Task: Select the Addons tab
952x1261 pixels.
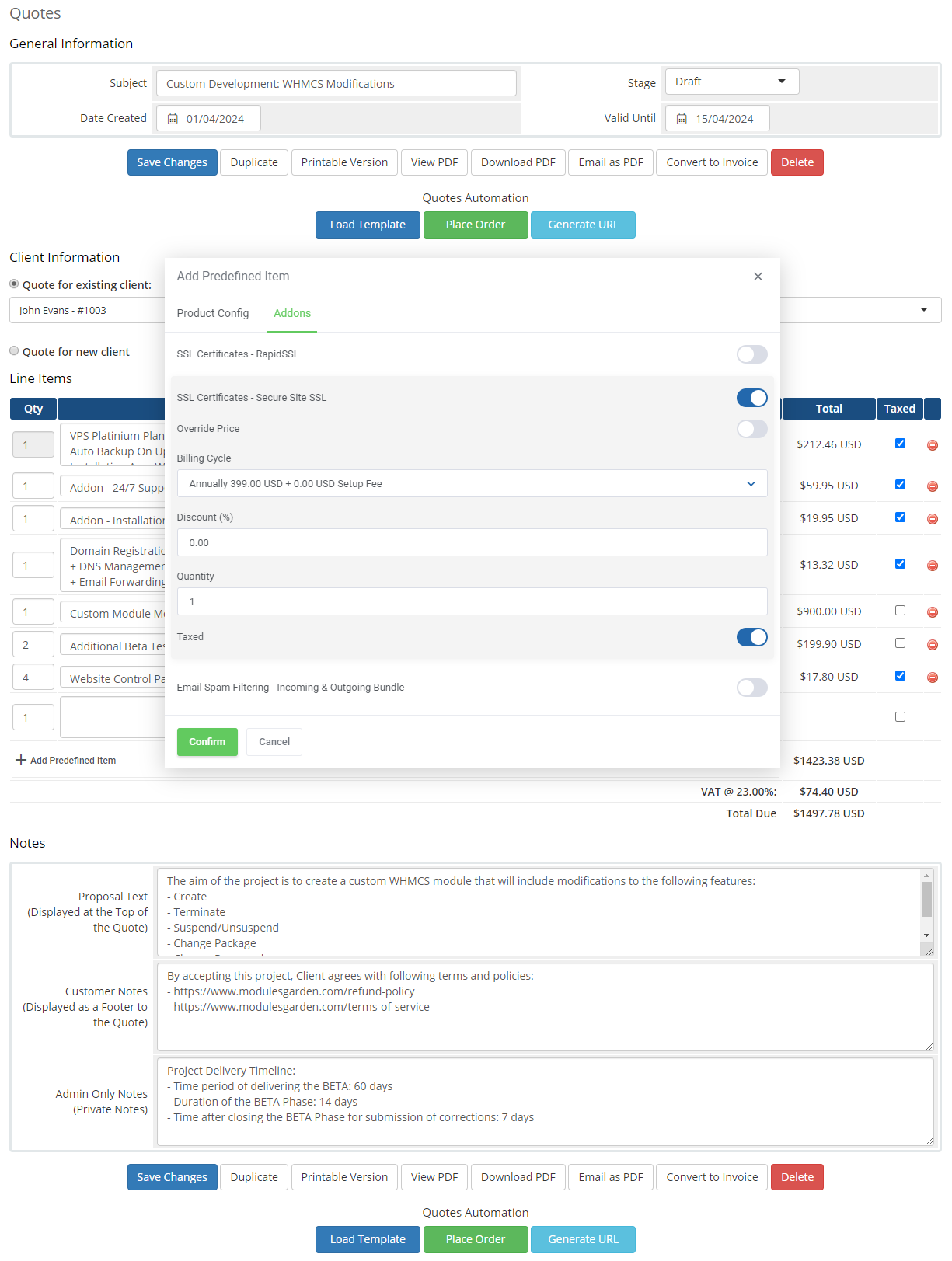Action: 292,313
